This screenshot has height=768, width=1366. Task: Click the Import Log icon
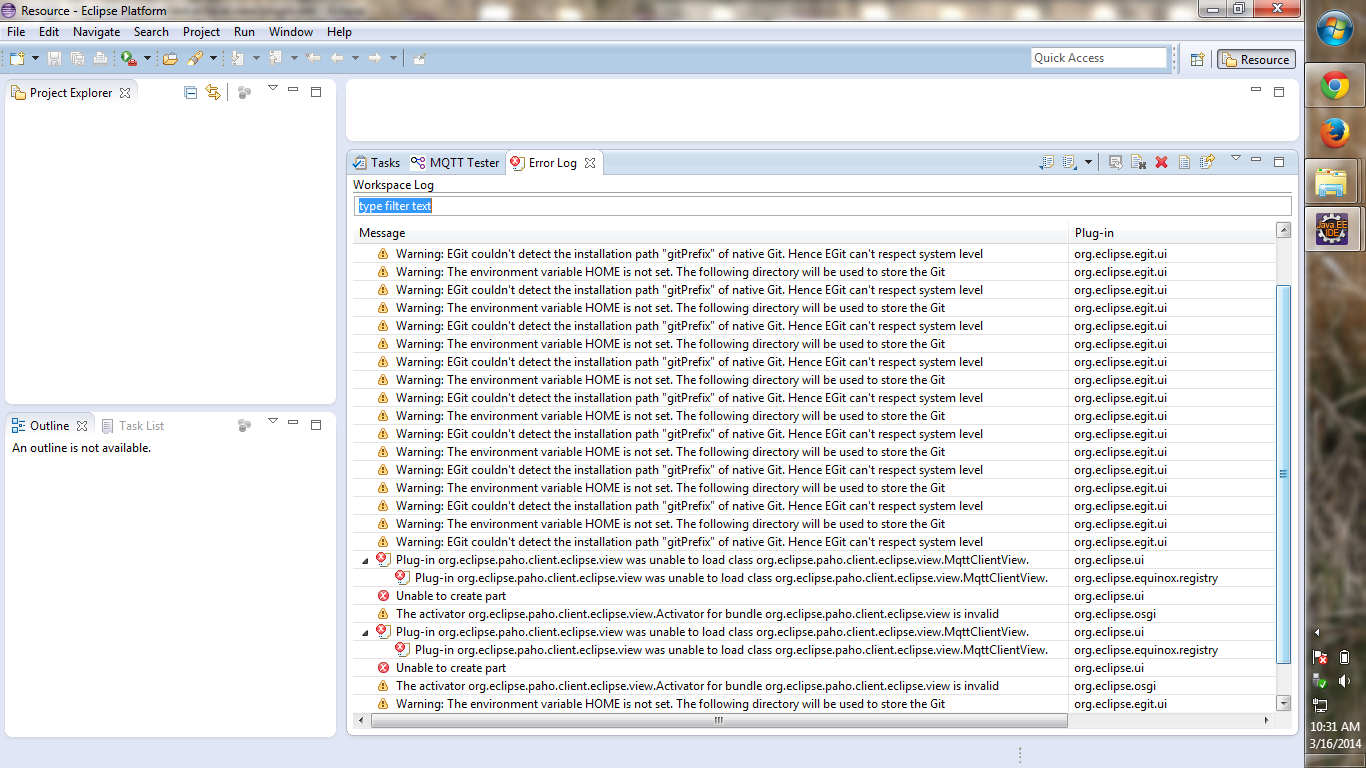pyautogui.click(x=1069, y=162)
